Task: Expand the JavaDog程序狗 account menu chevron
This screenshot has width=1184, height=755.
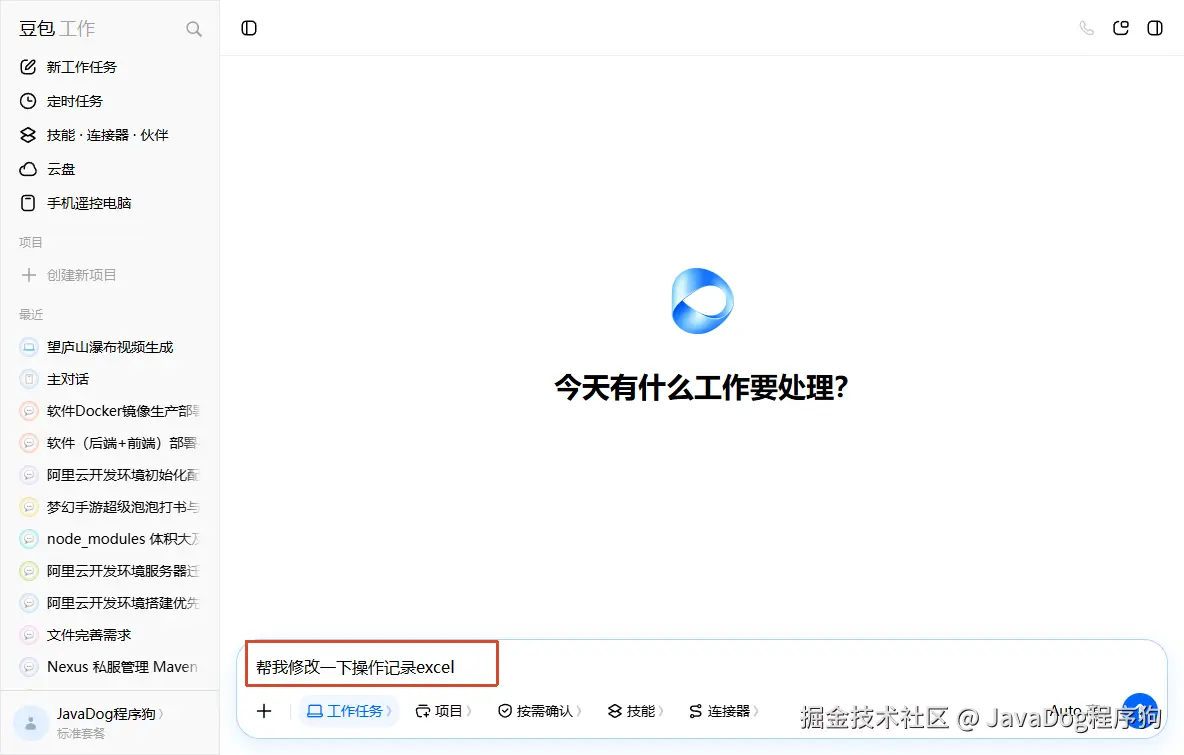Action: click(x=161, y=713)
